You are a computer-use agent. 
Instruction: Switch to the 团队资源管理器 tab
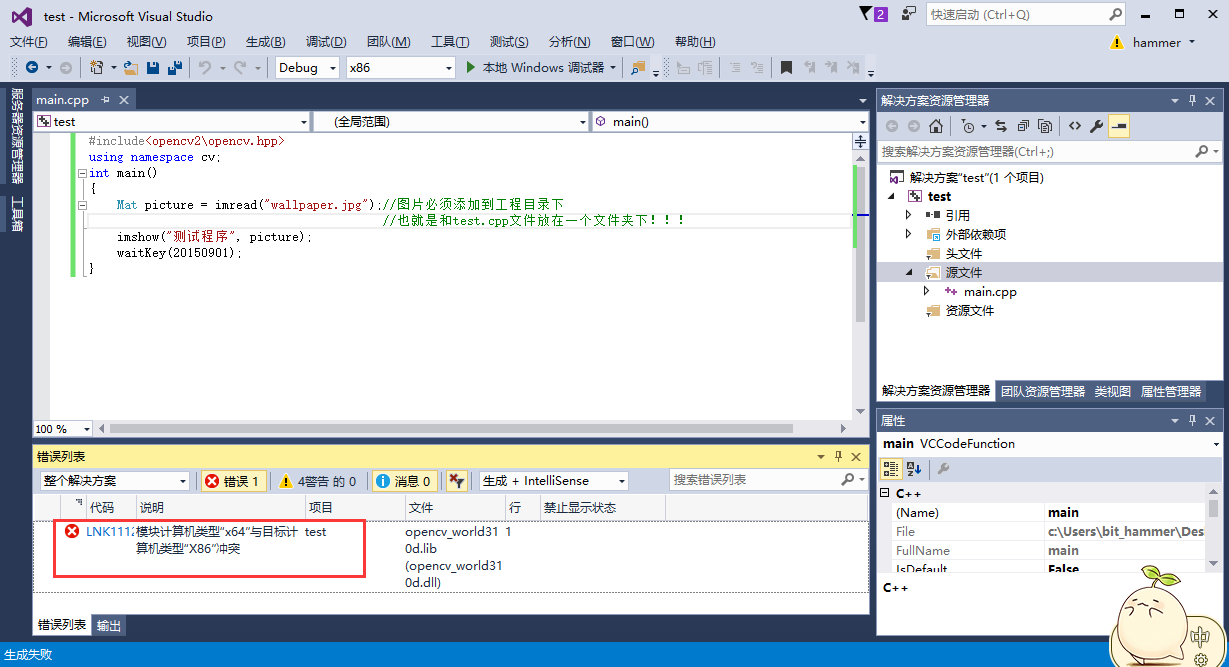[x=1042, y=391]
